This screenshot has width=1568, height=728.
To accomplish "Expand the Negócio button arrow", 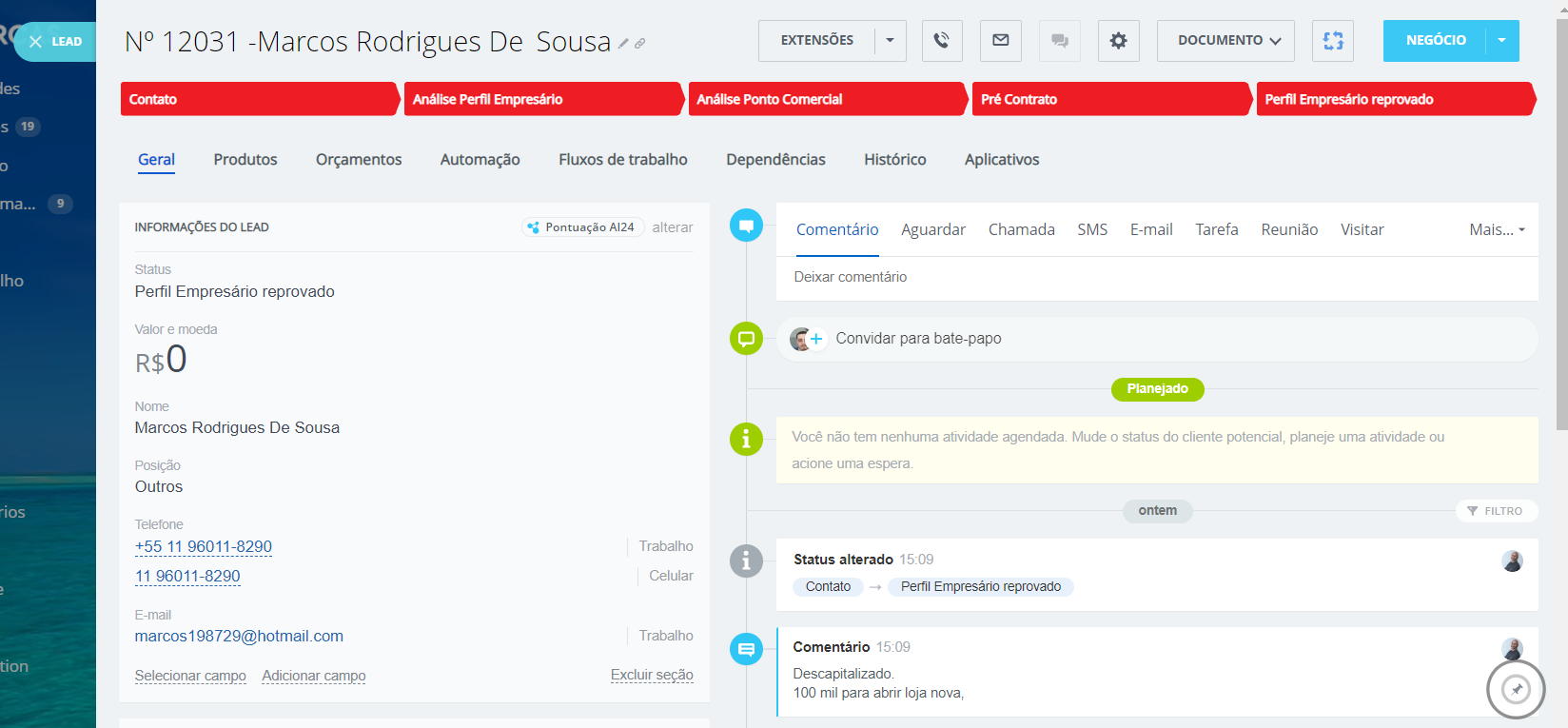I will point(1501,41).
